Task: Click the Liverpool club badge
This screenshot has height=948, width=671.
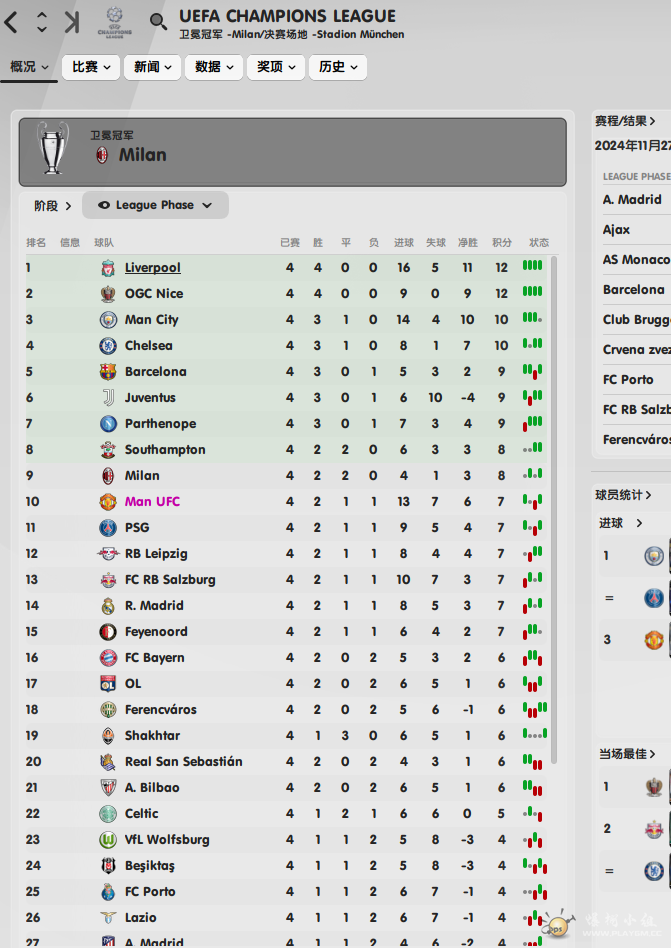Action: pos(108,268)
